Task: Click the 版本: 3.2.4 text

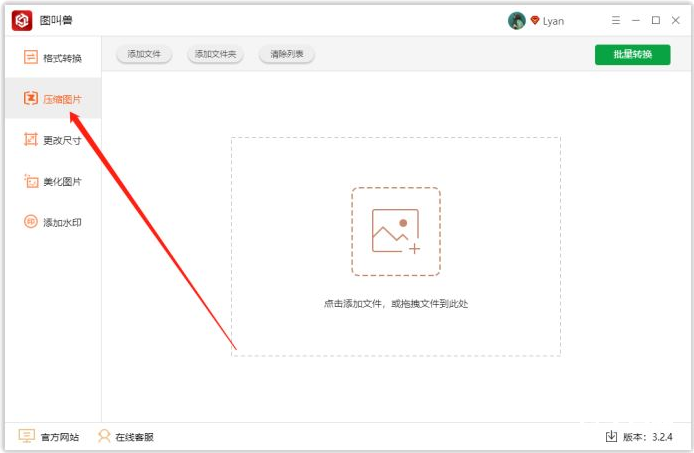Action: pos(648,437)
